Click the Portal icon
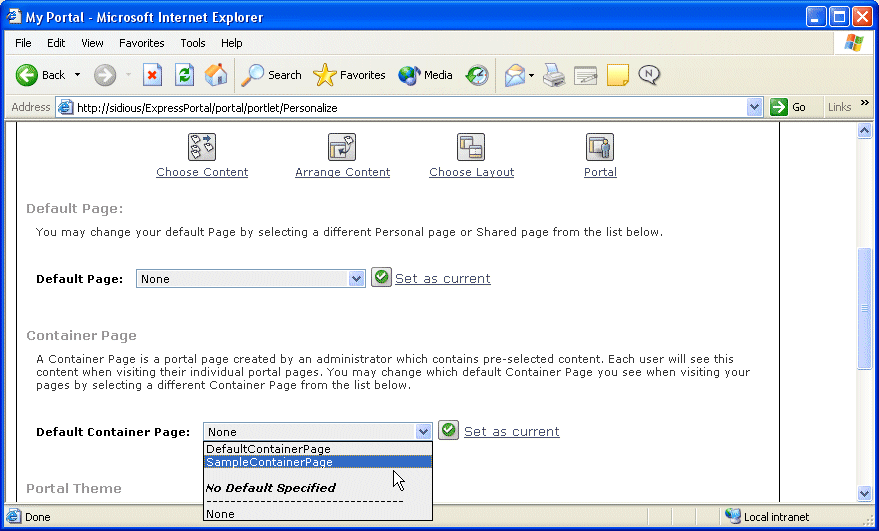Image resolution: width=879 pixels, height=531 pixels. tap(600, 147)
